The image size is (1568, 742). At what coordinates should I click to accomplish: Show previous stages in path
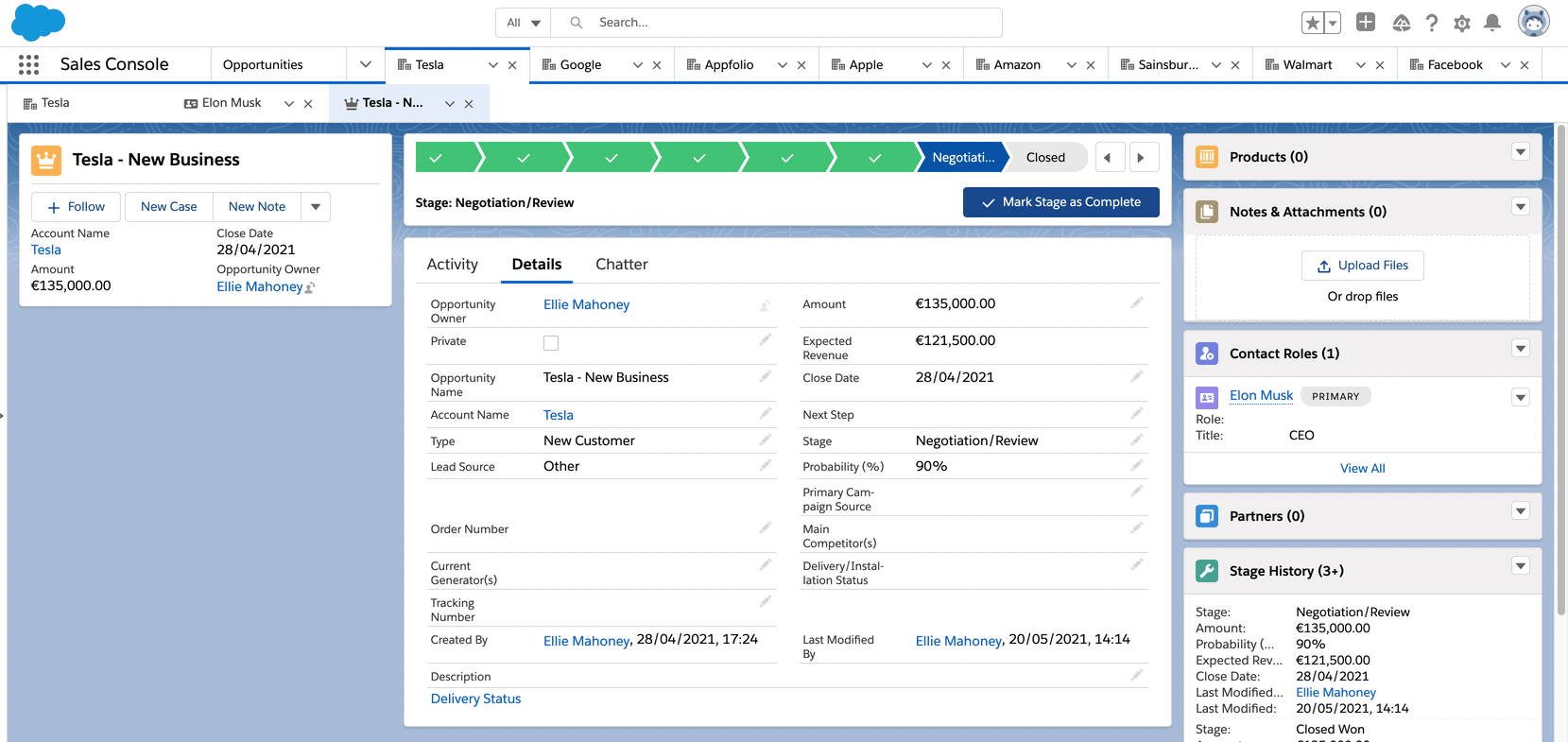pyautogui.click(x=1110, y=158)
